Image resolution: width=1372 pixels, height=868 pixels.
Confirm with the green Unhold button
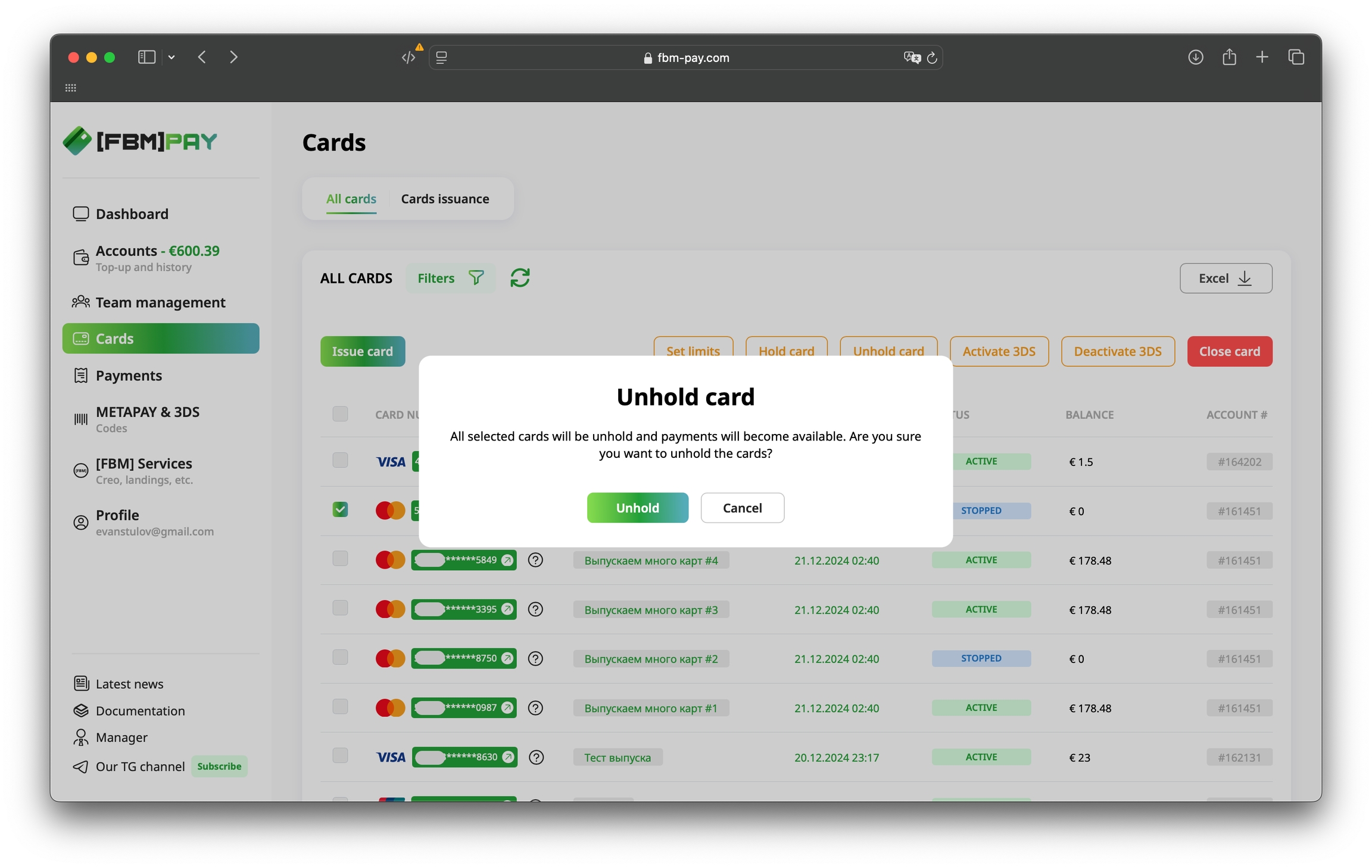637,508
